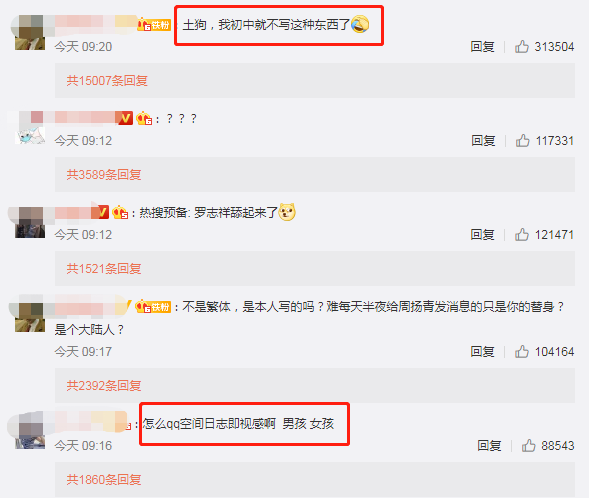Click the crown badge beside 热搜预备 comment
Screen dimensions: 589x498
coord(120,213)
